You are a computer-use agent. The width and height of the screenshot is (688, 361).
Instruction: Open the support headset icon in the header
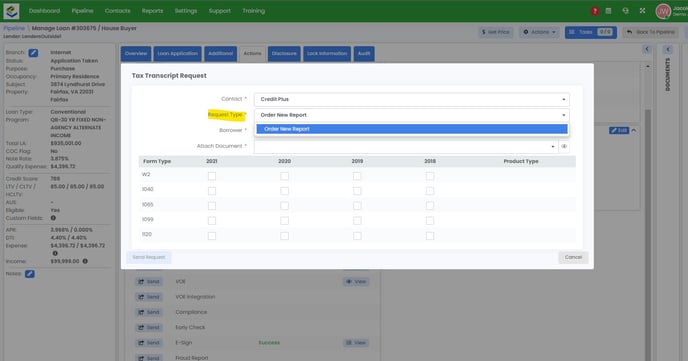tap(625, 11)
